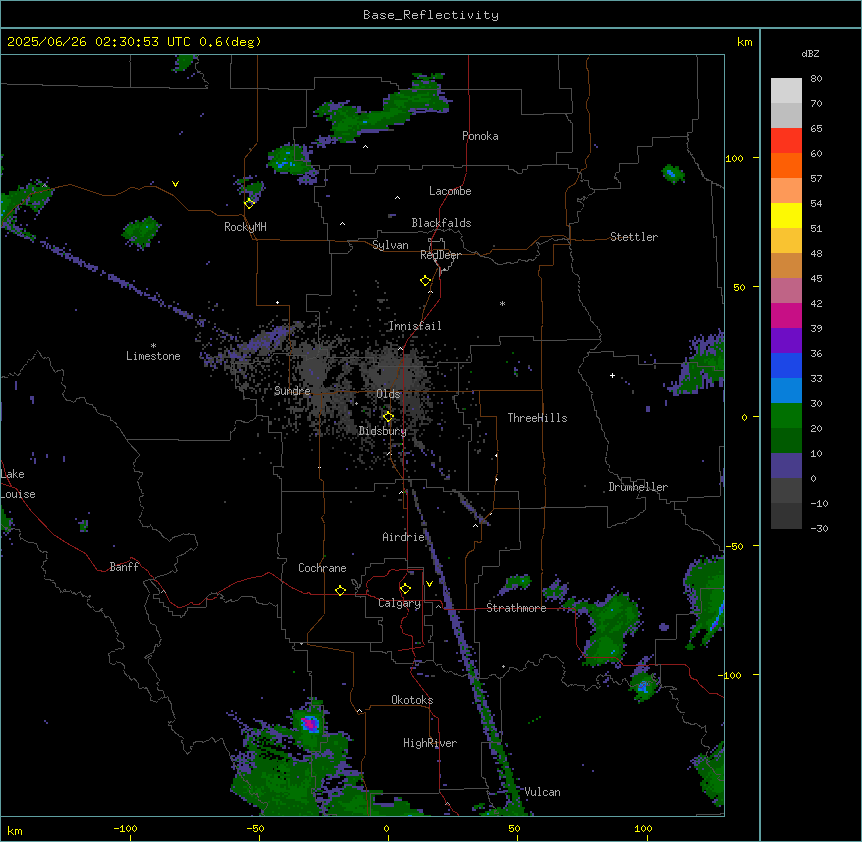Image resolution: width=862 pixels, height=842 pixels.
Task: Pick the bright blue 33-36 dBZ swatch
Action: pos(786,365)
